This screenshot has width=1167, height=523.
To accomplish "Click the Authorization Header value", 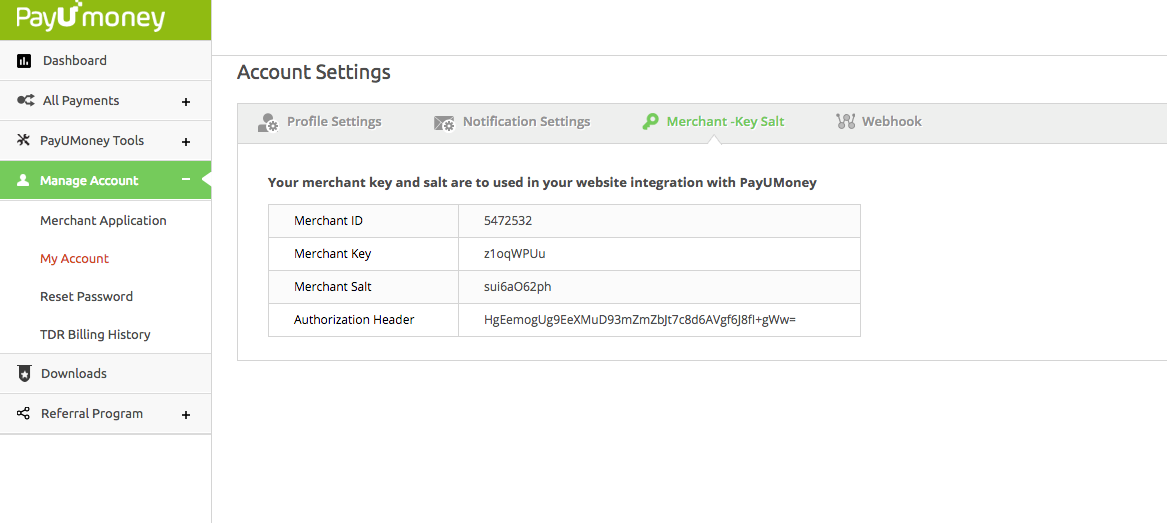I will [x=639, y=320].
